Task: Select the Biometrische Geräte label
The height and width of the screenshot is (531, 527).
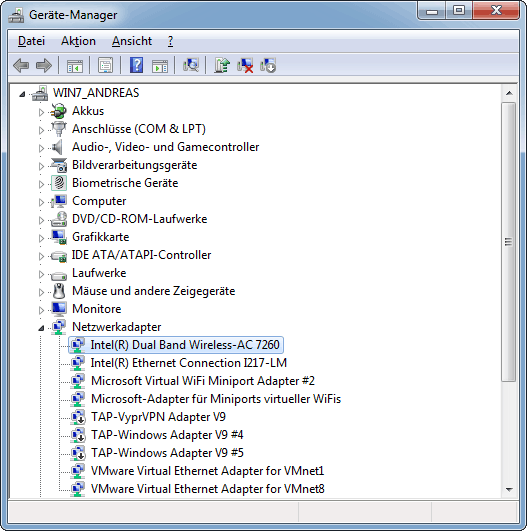Action: (x=125, y=183)
